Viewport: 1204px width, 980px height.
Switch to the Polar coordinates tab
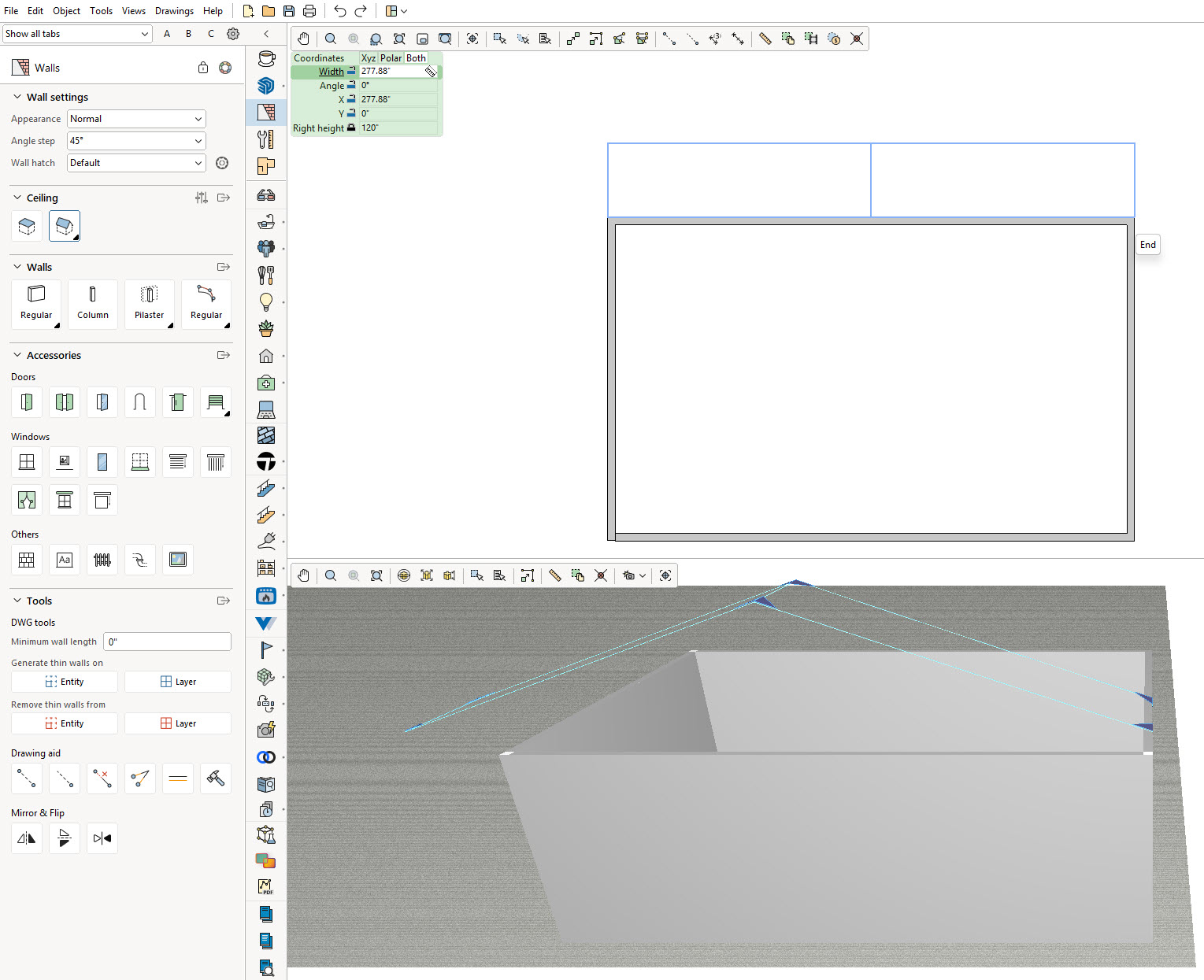[391, 58]
